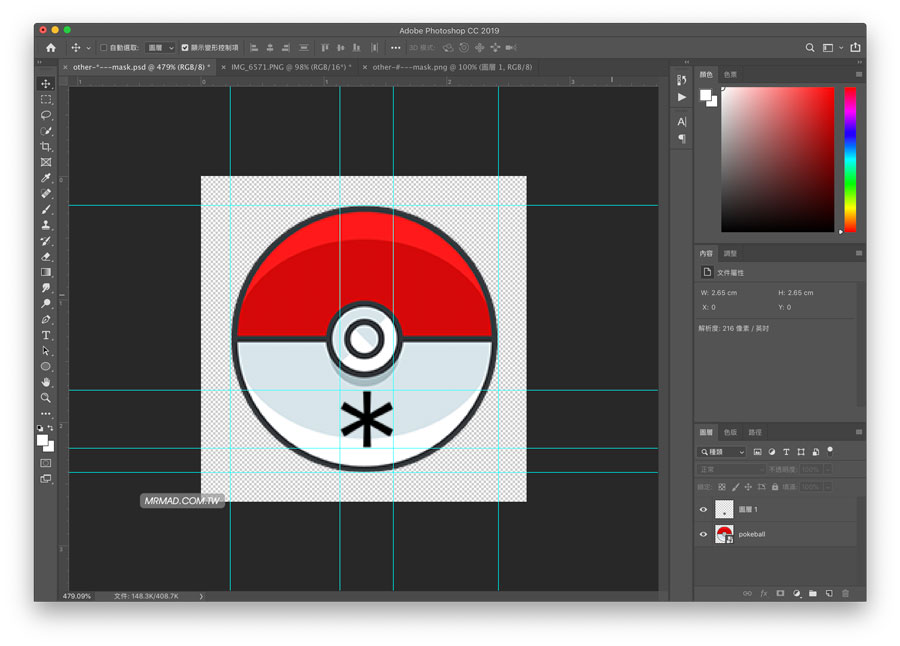900x646 pixels.
Task: Click the Home icon in options bar
Action: pyautogui.click(x=51, y=47)
